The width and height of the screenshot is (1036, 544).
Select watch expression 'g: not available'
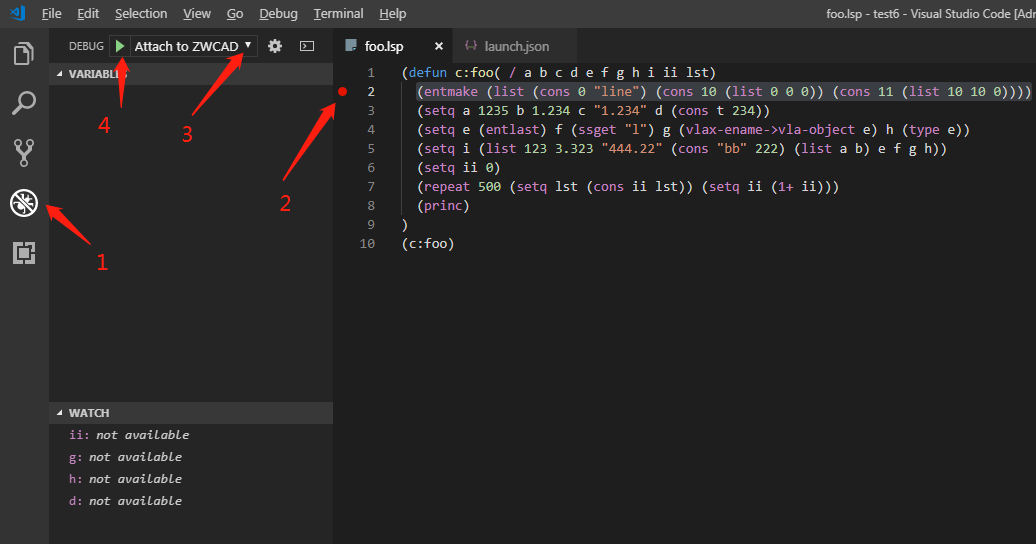coord(191,457)
